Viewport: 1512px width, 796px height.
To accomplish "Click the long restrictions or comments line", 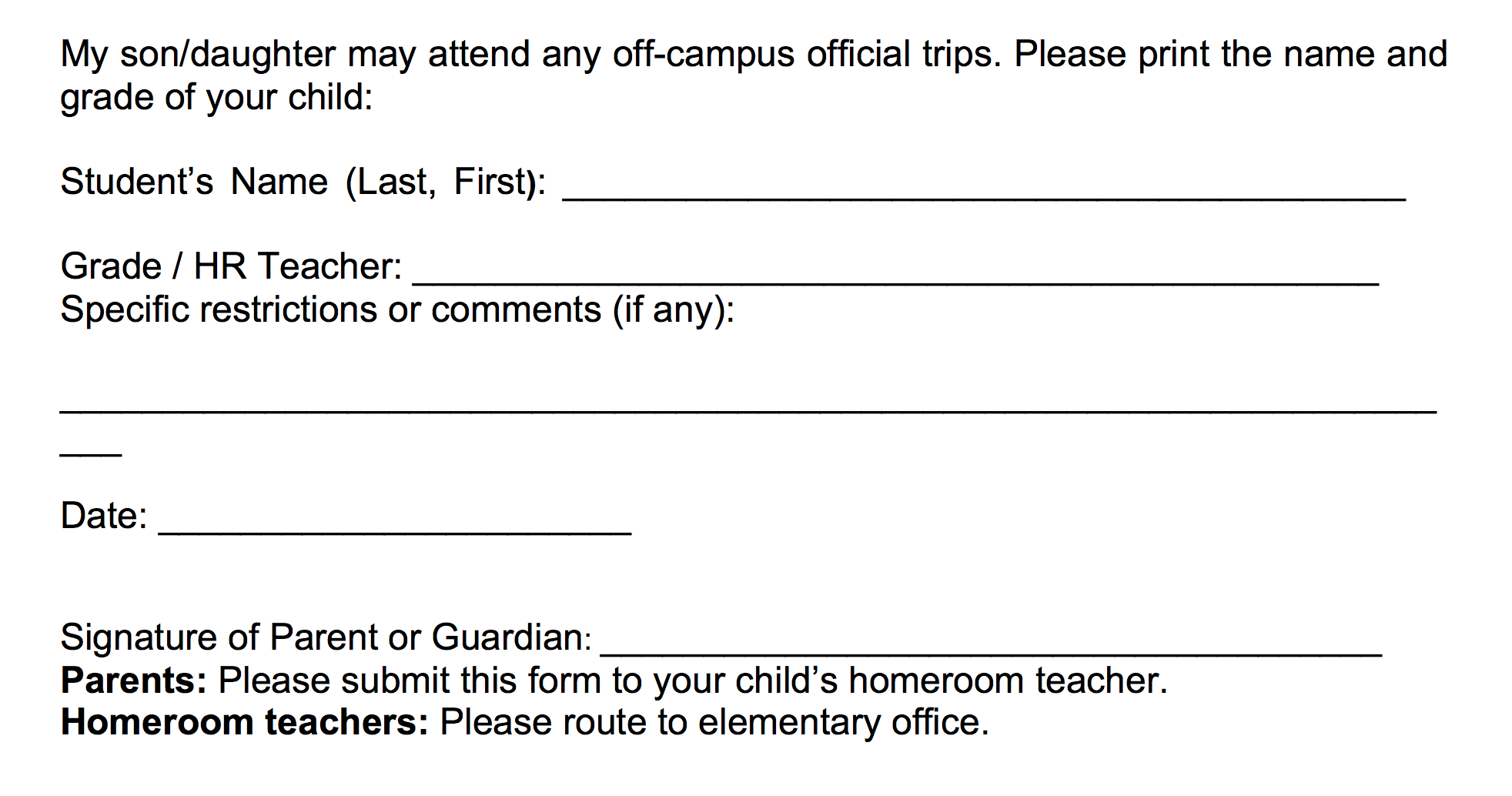I will coord(748,411).
